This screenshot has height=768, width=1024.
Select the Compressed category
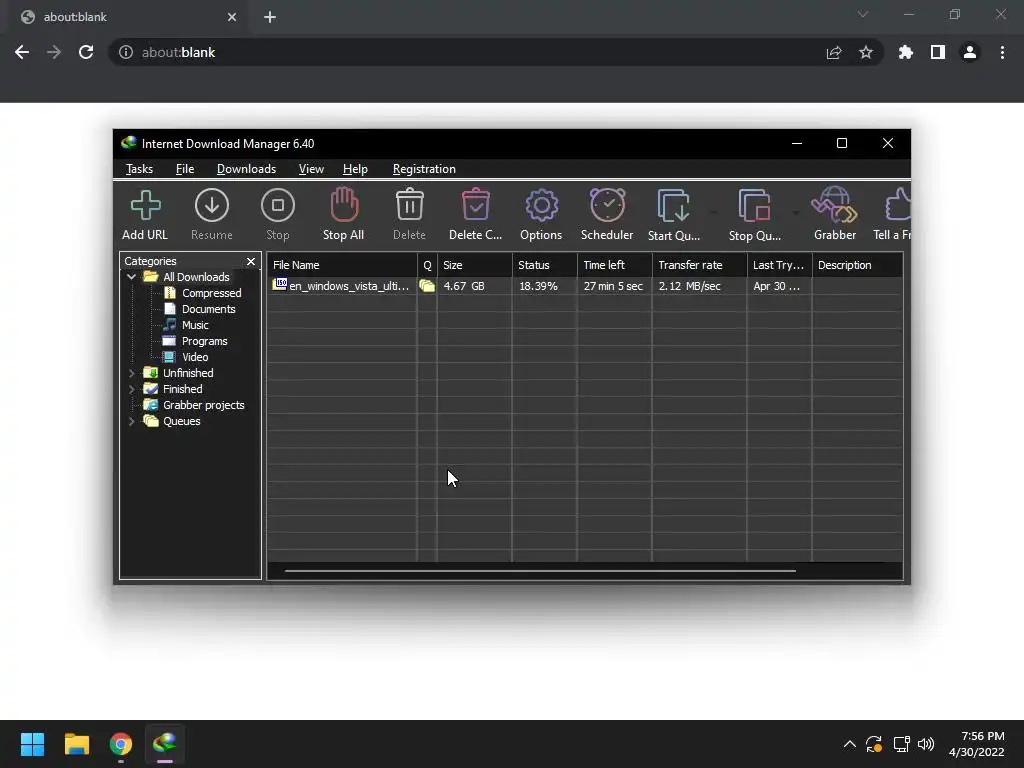[x=211, y=293]
